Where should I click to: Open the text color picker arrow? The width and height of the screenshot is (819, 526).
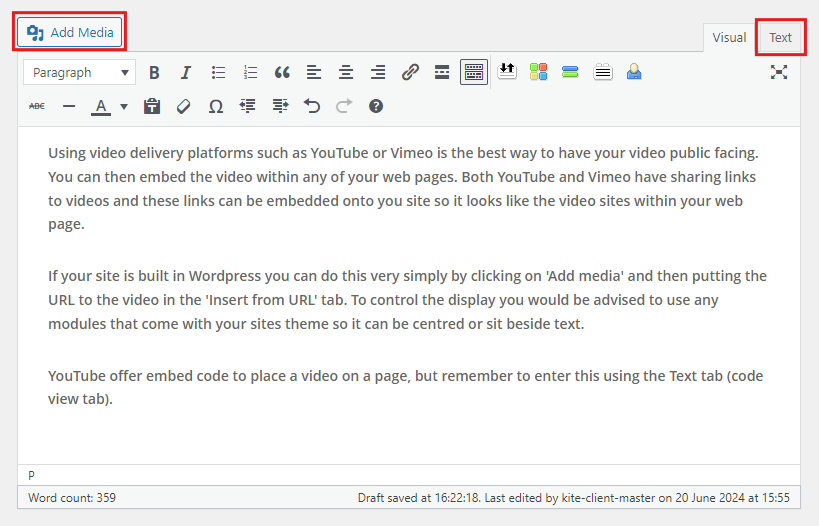click(124, 107)
